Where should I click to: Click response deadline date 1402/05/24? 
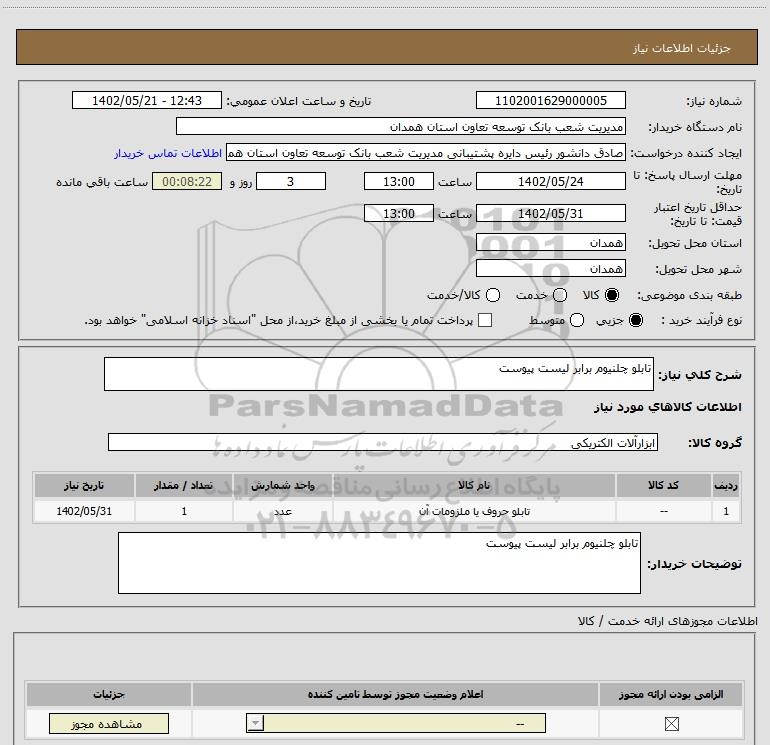[x=550, y=181]
